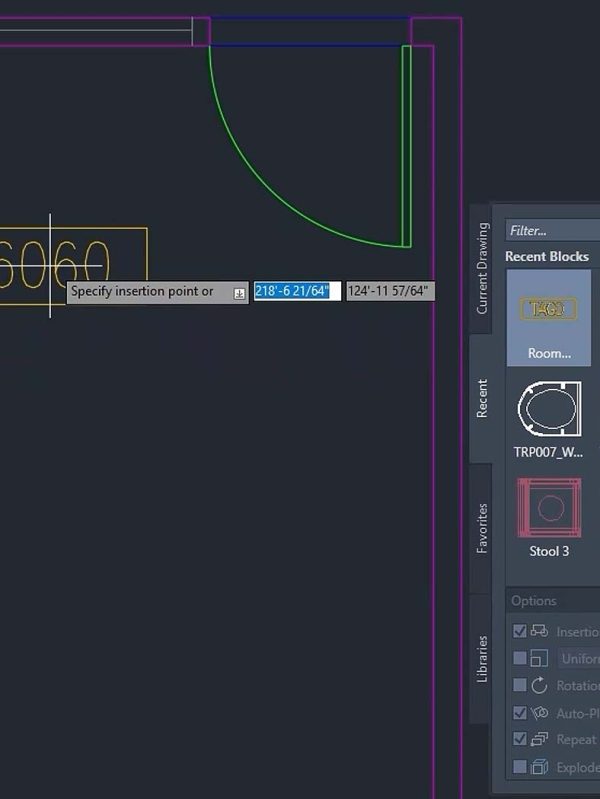Screen dimensions: 600x799
Task: Enable the Explode checkbox
Action: point(519,766)
